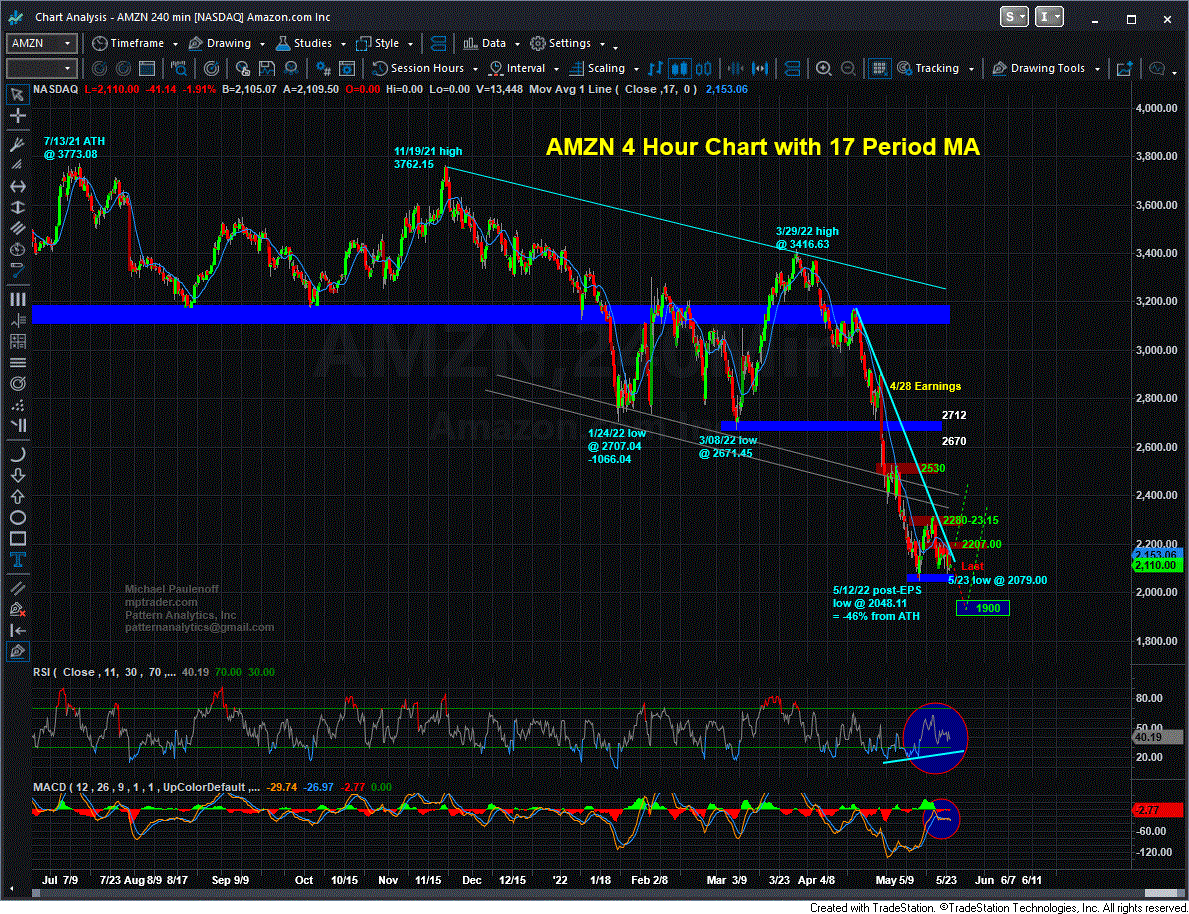
Task: Click the zoom out magnifier icon
Action: tap(849, 68)
